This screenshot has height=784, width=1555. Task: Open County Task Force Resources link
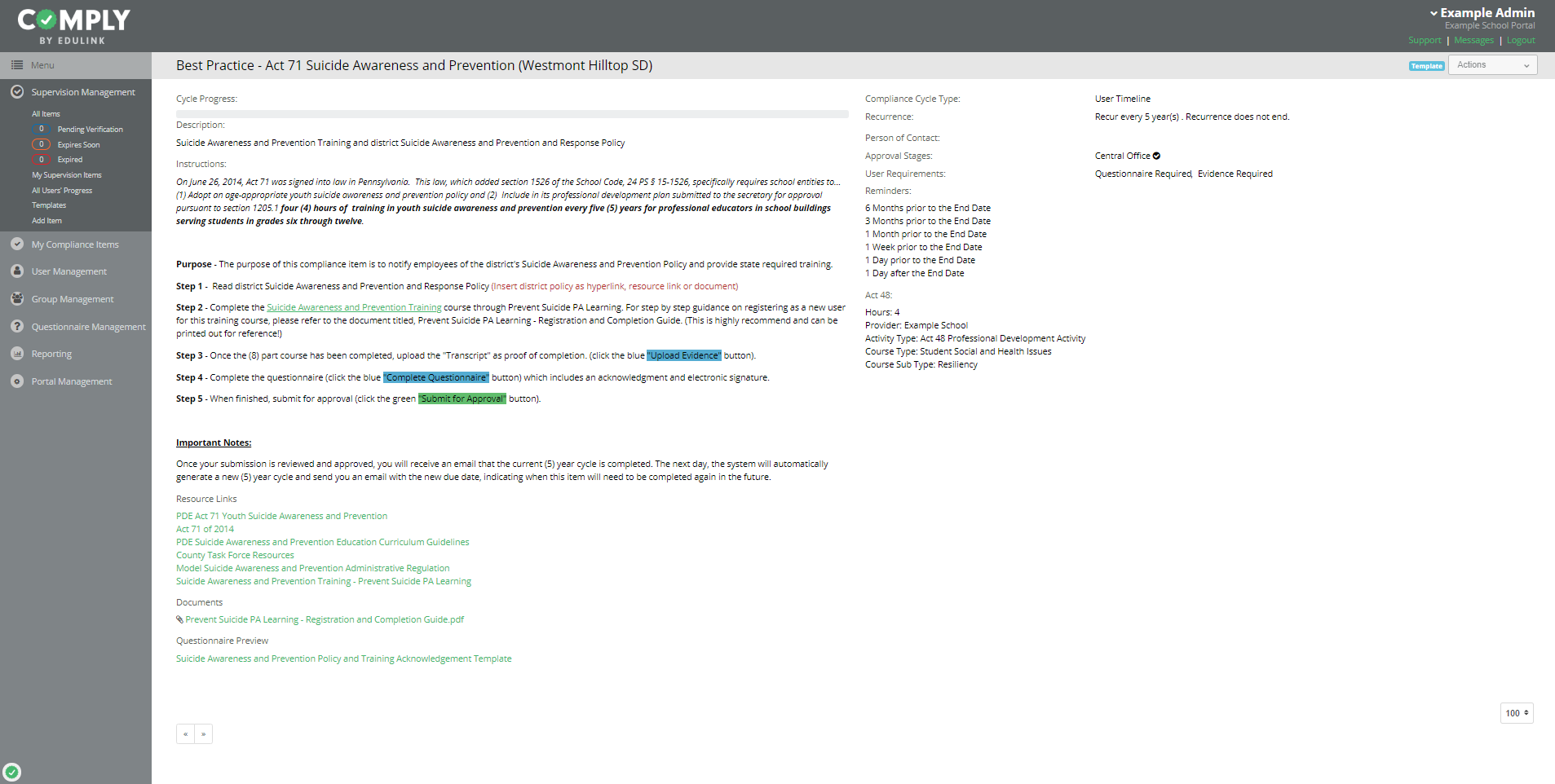(x=235, y=555)
